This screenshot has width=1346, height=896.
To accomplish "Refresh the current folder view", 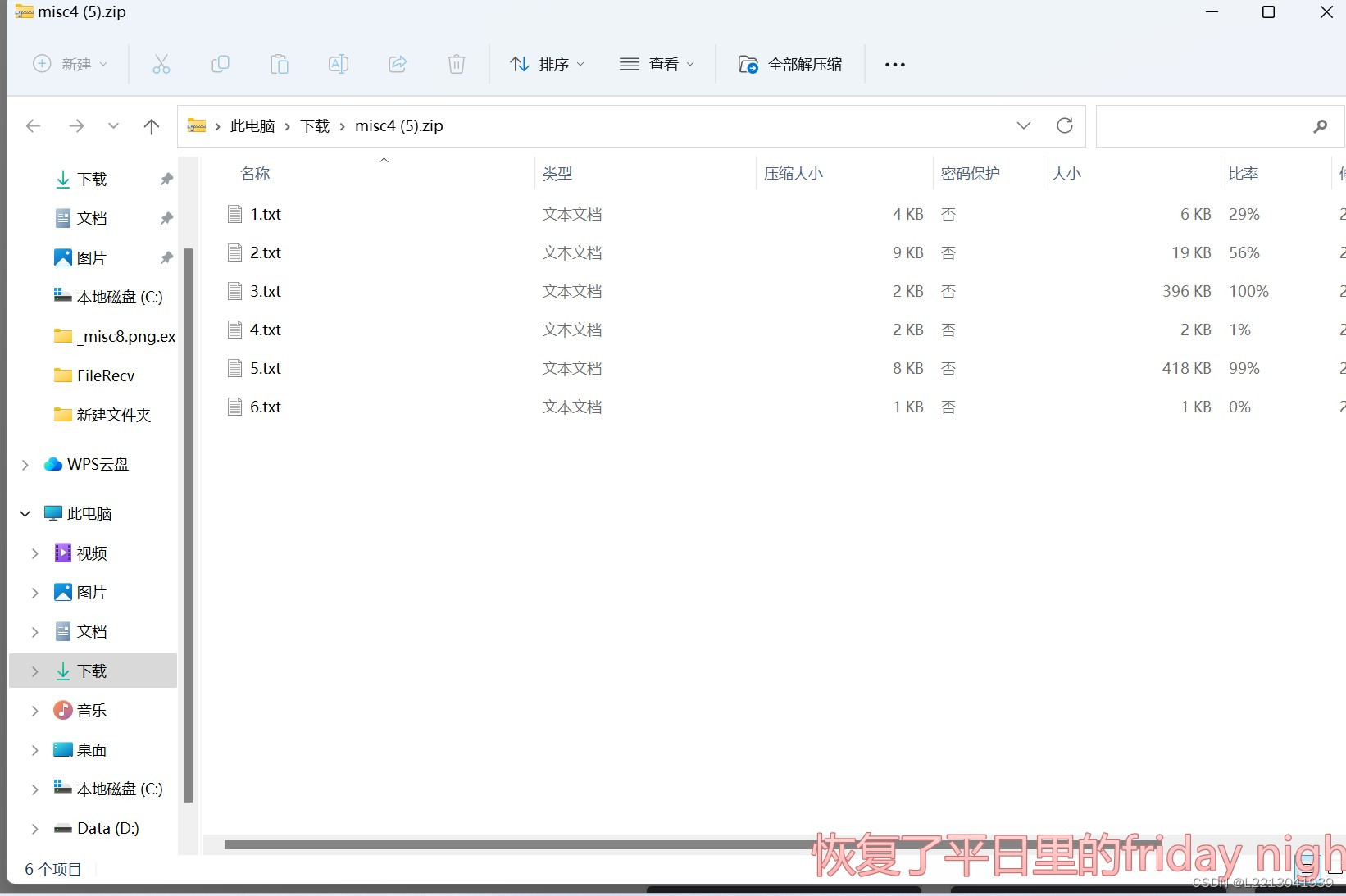I will [x=1065, y=125].
